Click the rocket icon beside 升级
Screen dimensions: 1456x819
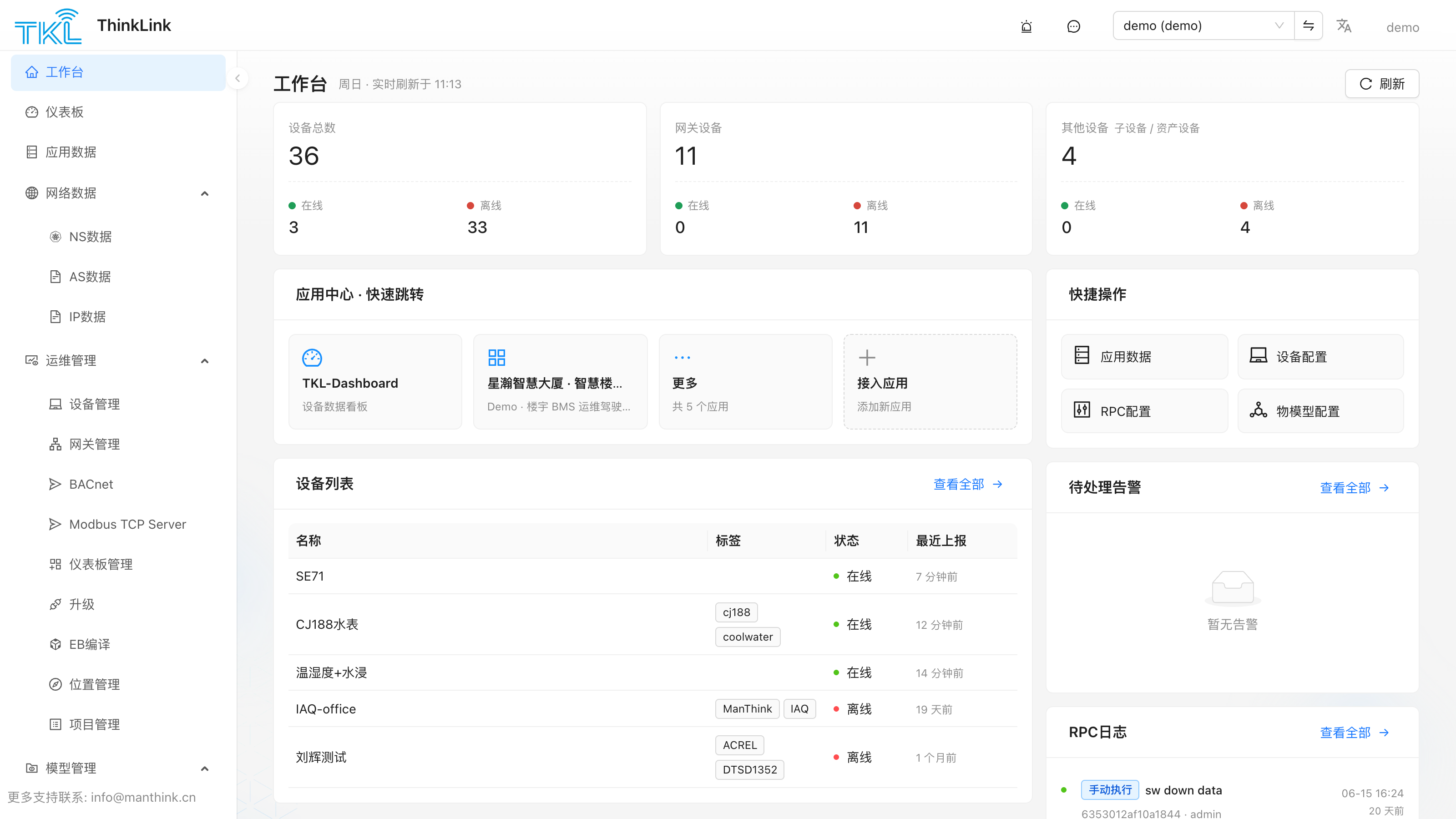coord(55,604)
